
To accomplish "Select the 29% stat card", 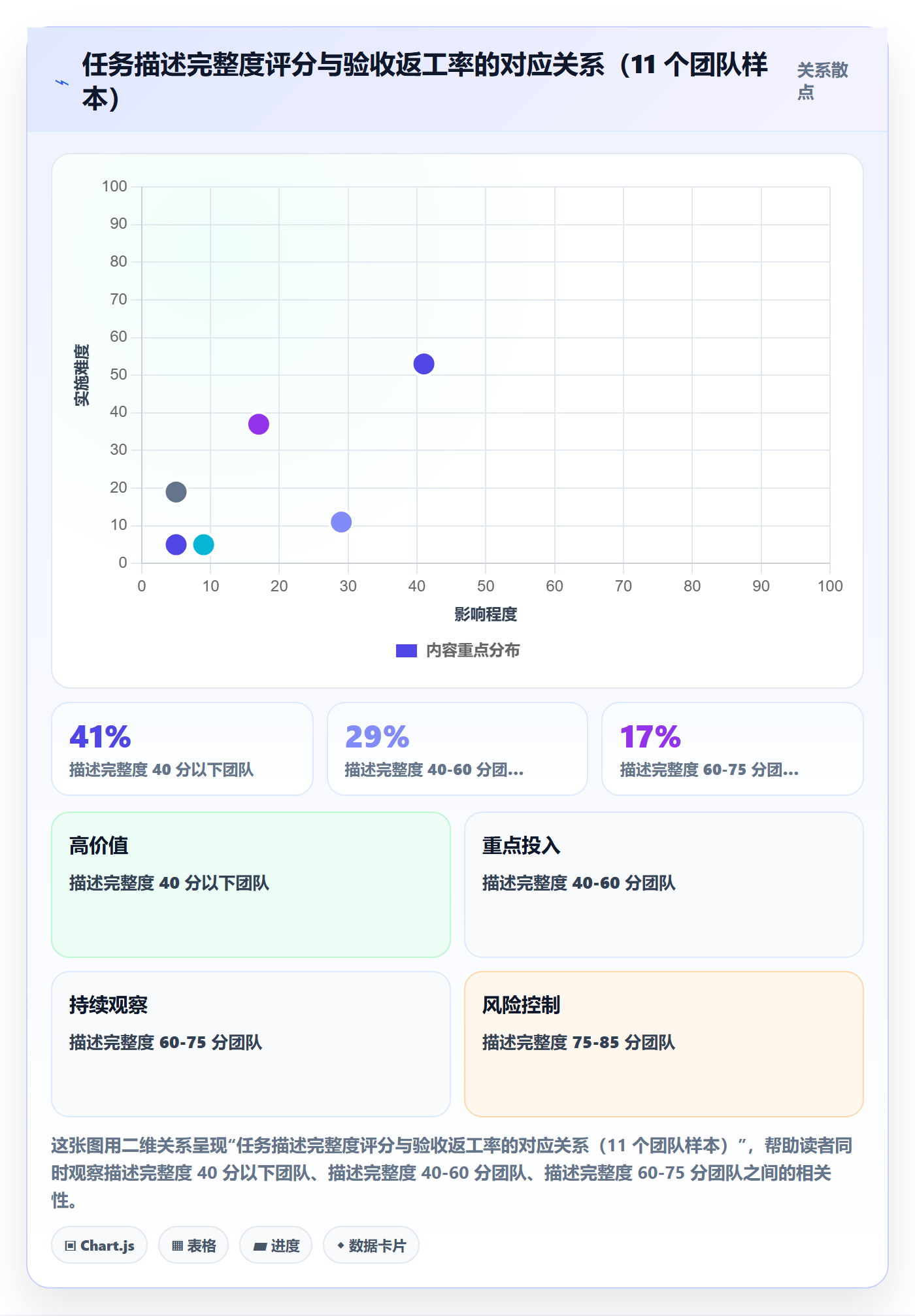I will point(457,749).
